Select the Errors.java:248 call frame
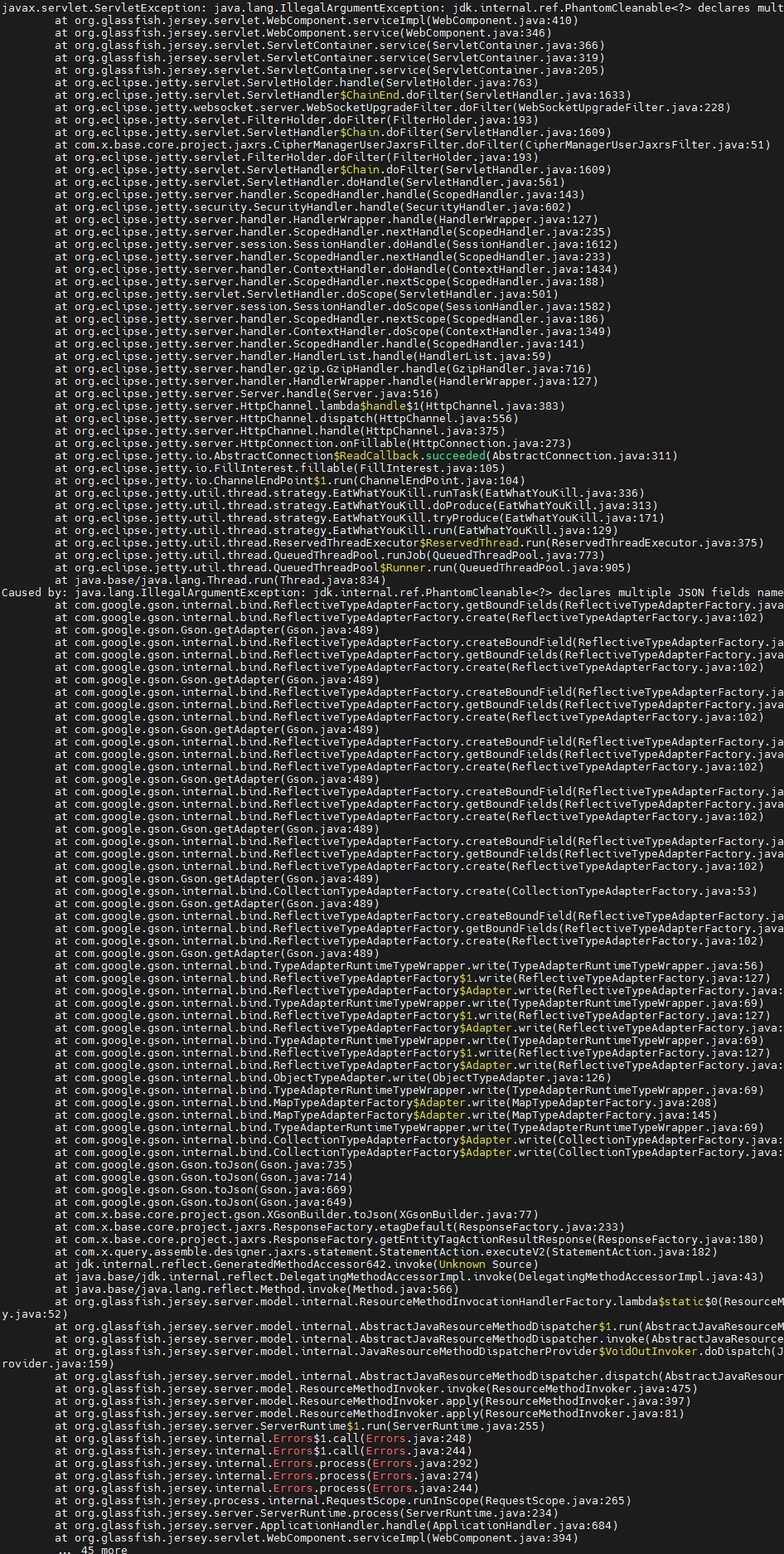Viewport: 784px width, 1554px height. [264, 1438]
